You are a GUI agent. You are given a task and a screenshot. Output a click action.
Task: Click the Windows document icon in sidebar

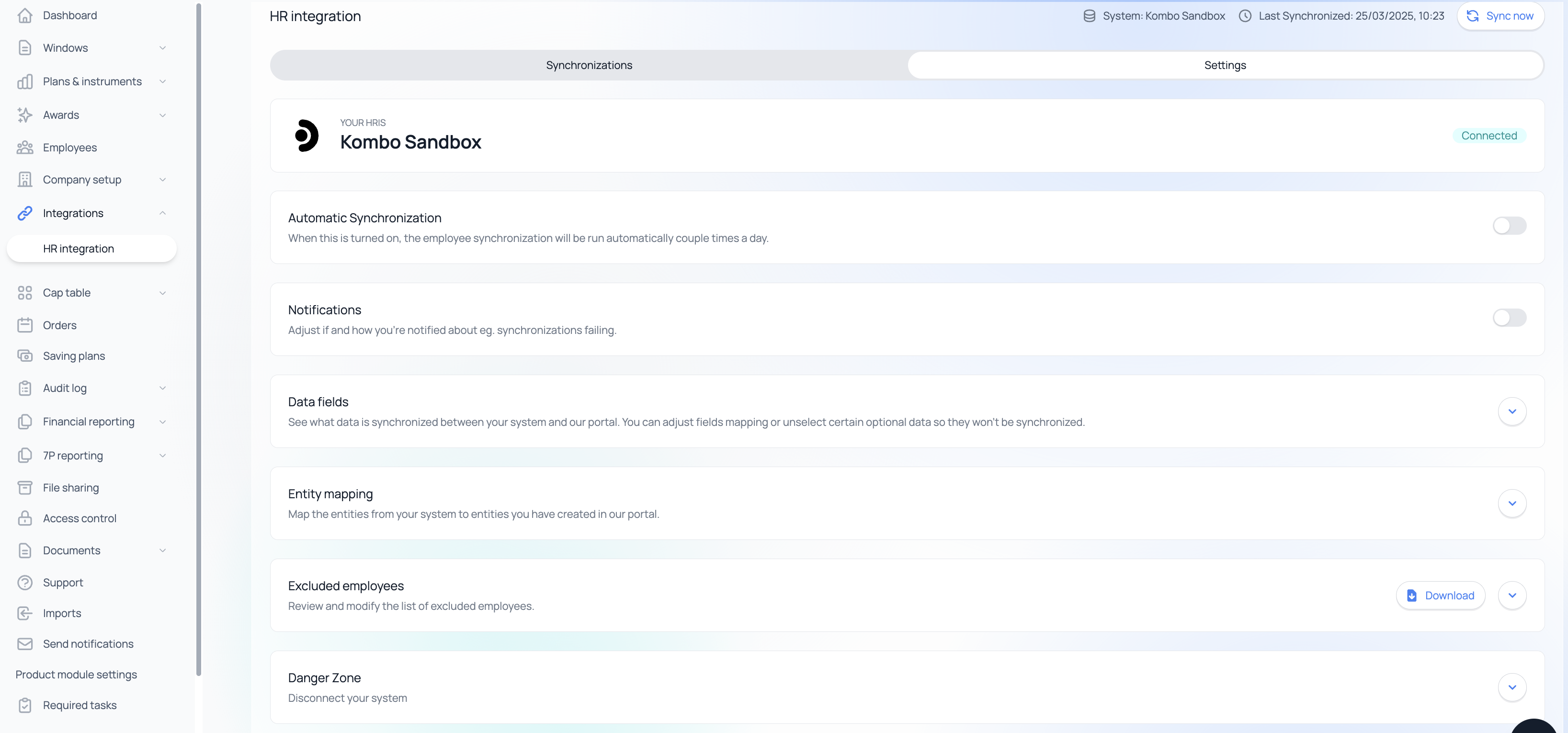[x=25, y=47]
